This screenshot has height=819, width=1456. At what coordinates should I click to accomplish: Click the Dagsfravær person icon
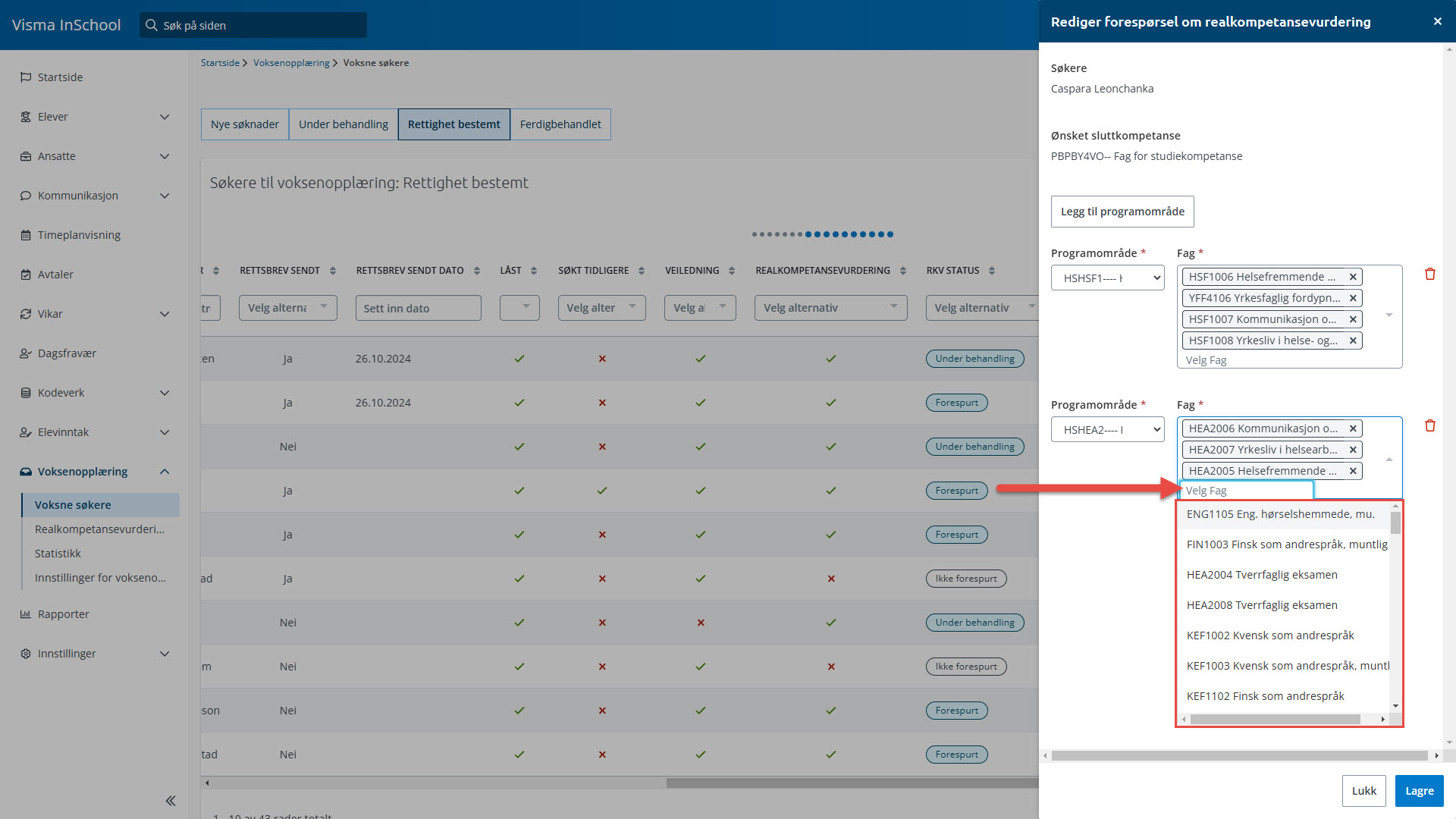point(26,353)
